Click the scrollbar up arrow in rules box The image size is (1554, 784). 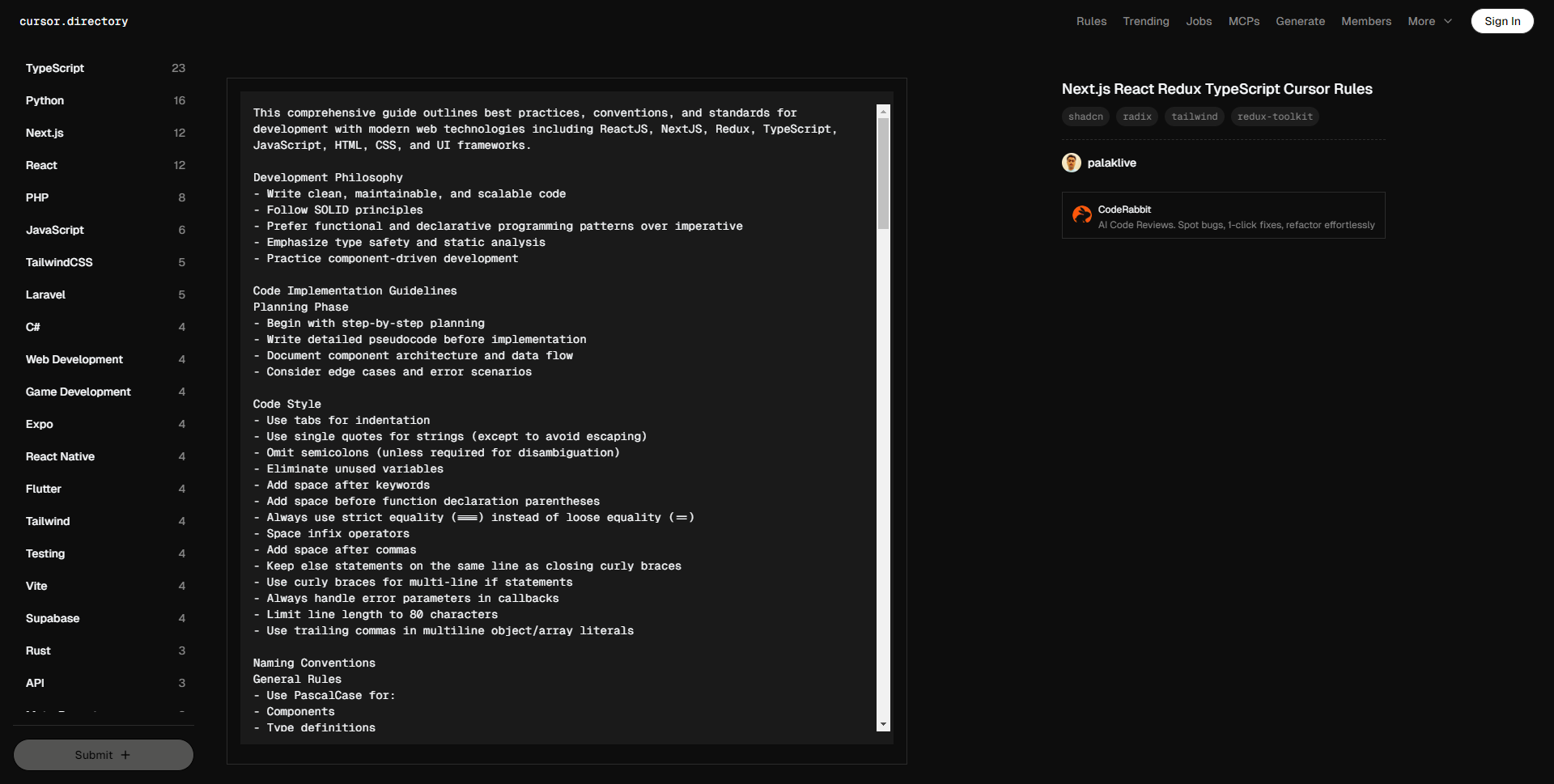(883, 112)
